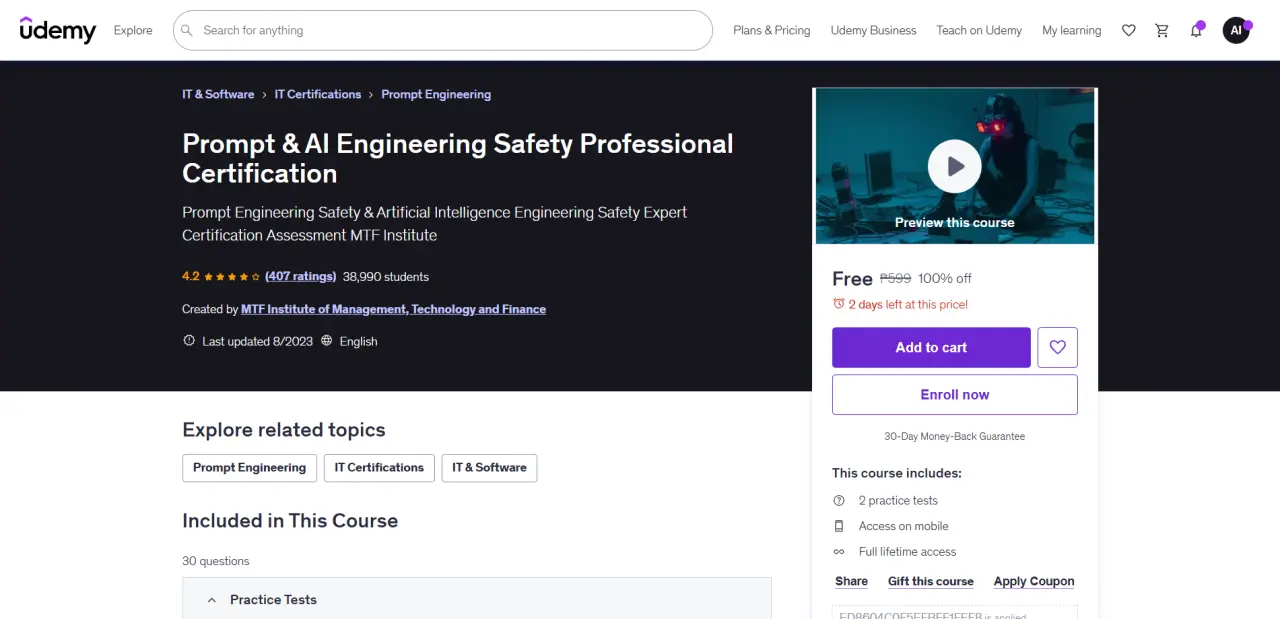Viewport: 1280px width, 619px height.
Task: Open Teach on Udemy
Action: [x=979, y=30]
